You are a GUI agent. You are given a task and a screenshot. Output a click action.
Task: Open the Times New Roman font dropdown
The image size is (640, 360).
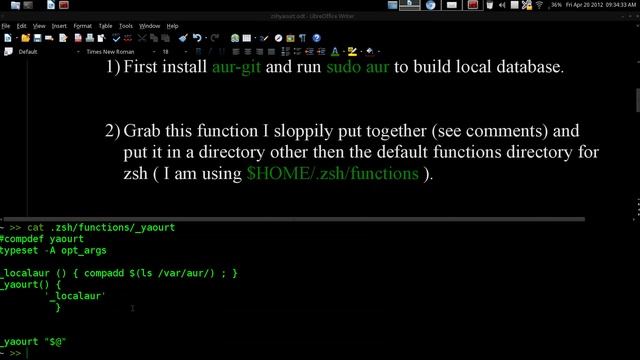(x=120, y=52)
